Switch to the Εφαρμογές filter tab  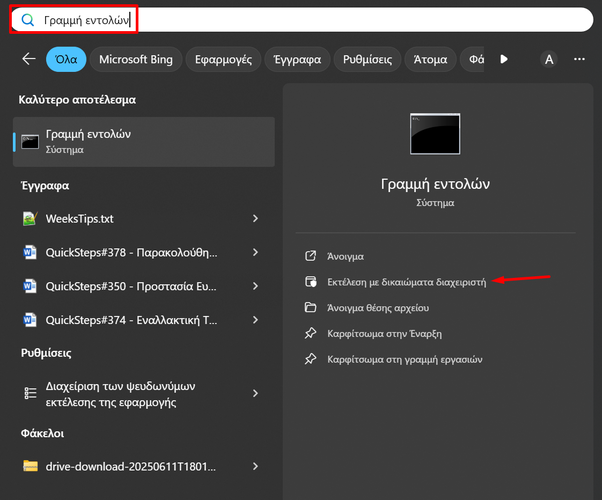(x=221, y=60)
